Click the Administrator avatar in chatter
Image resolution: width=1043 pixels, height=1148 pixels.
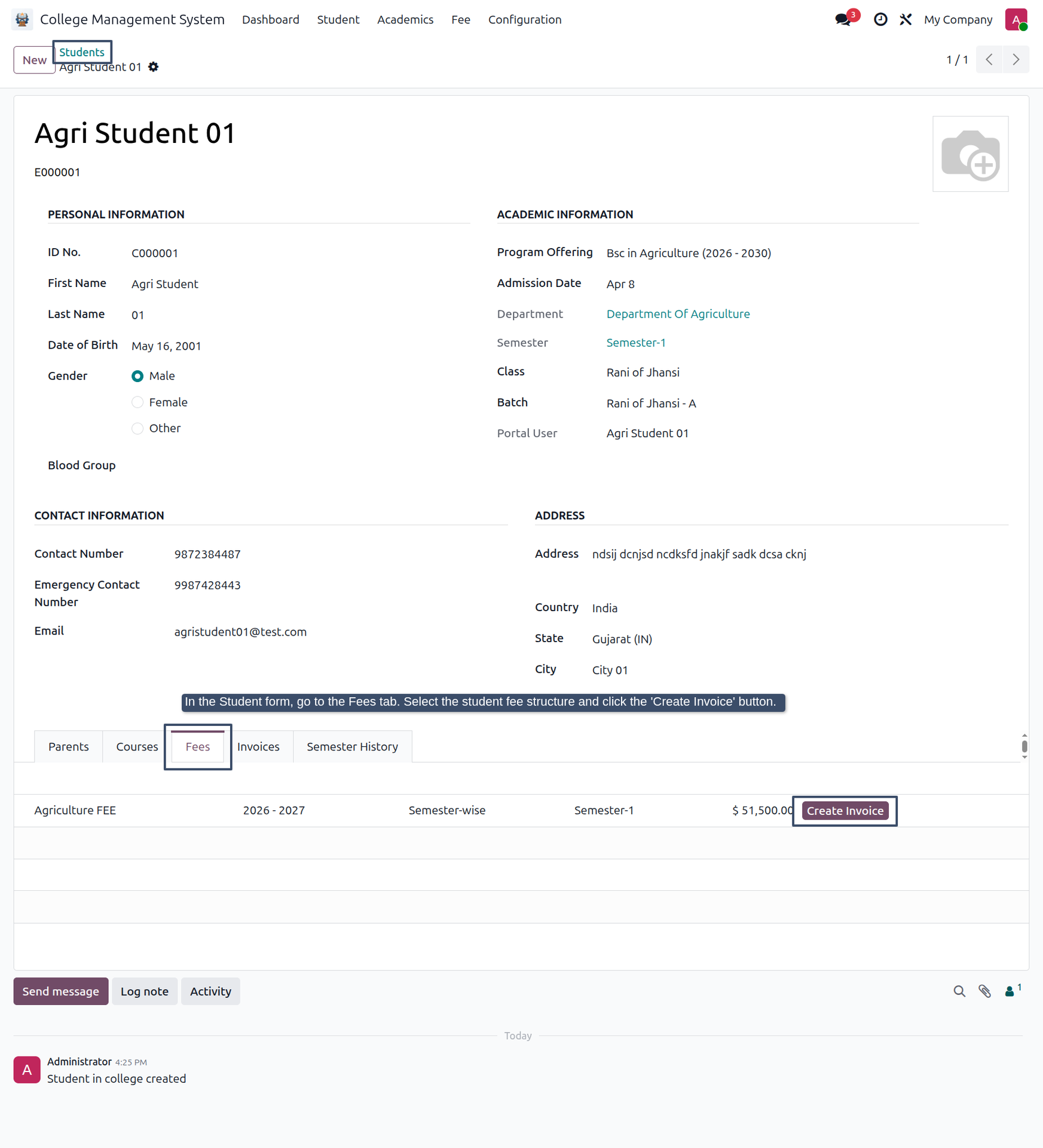tap(27, 1070)
